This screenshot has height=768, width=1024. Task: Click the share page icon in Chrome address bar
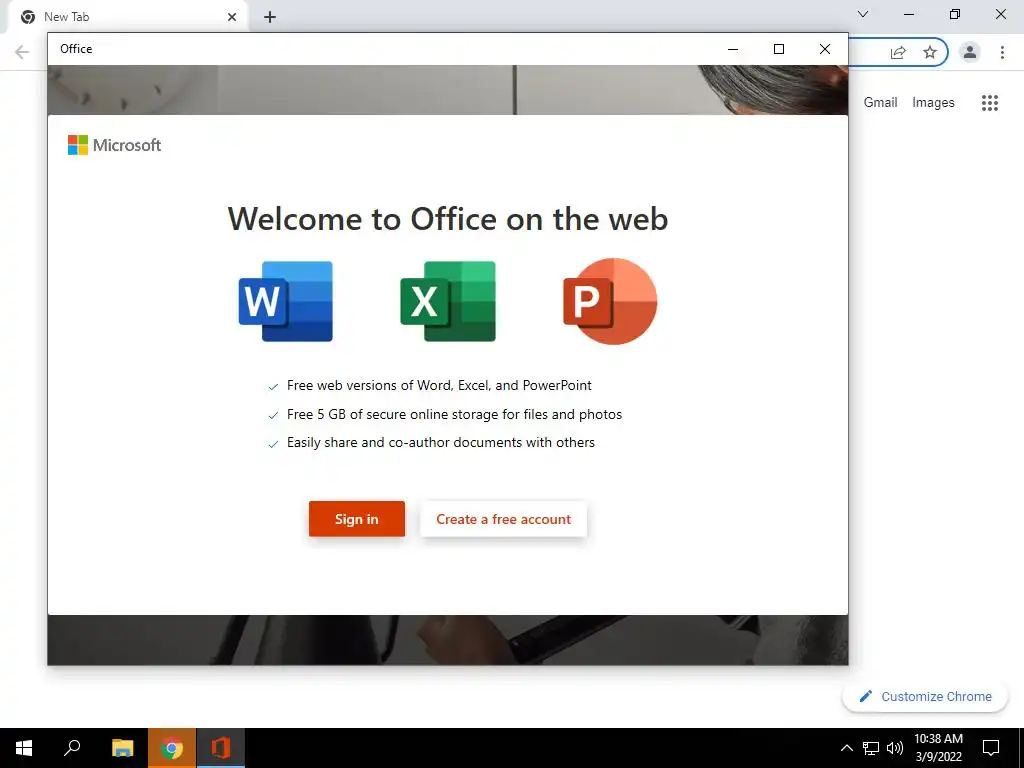(x=898, y=52)
